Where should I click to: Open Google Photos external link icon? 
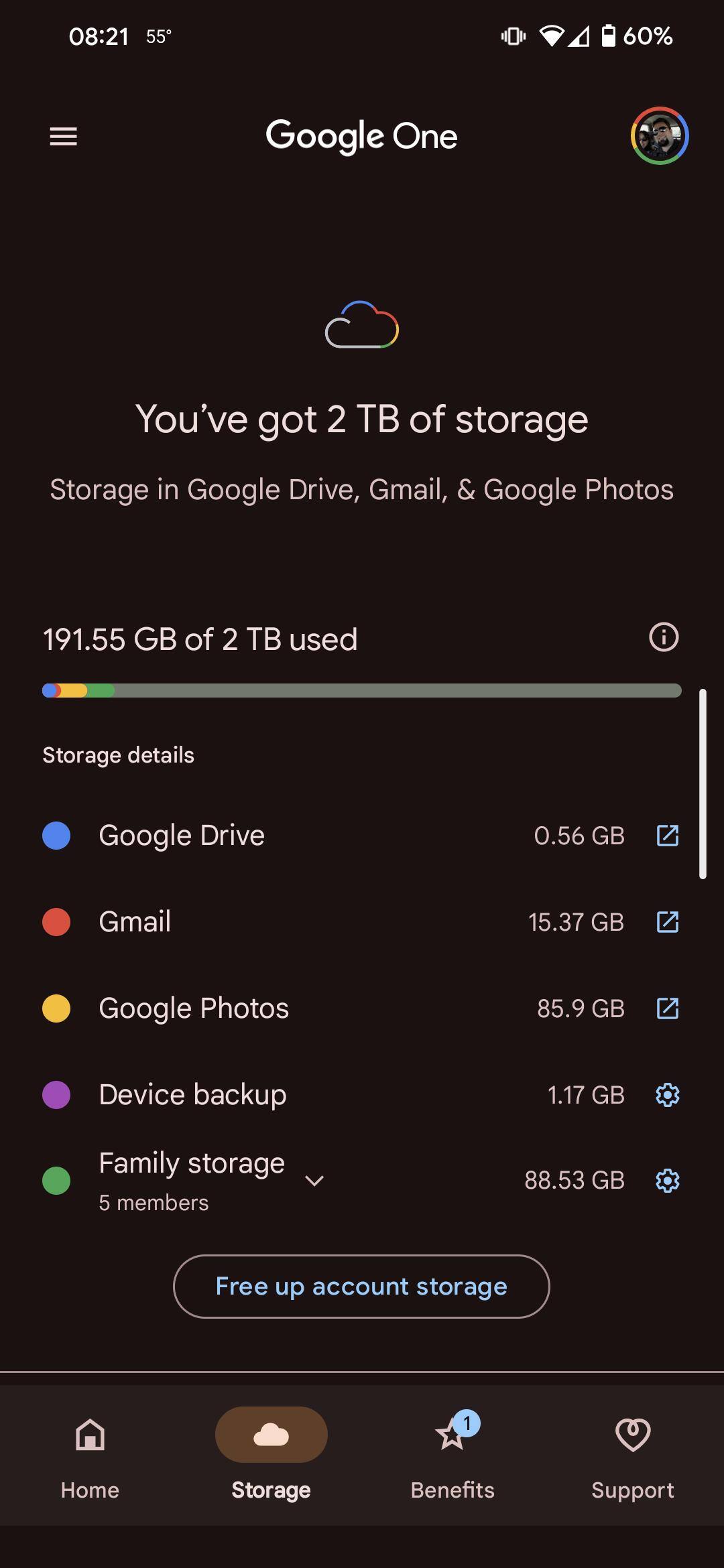(667, 1008)
